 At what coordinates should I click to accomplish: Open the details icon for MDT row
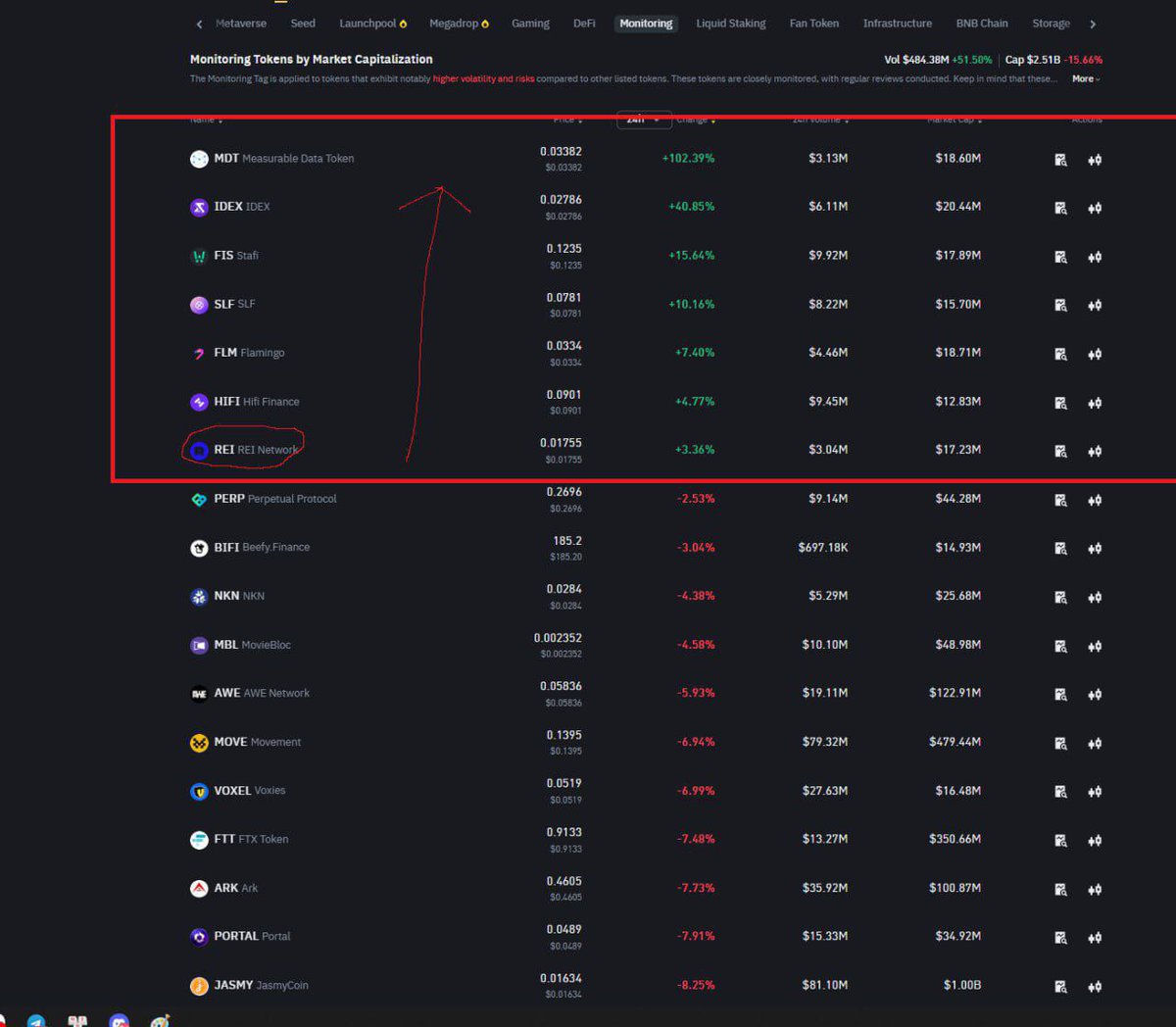click(x=1060, y=160)
